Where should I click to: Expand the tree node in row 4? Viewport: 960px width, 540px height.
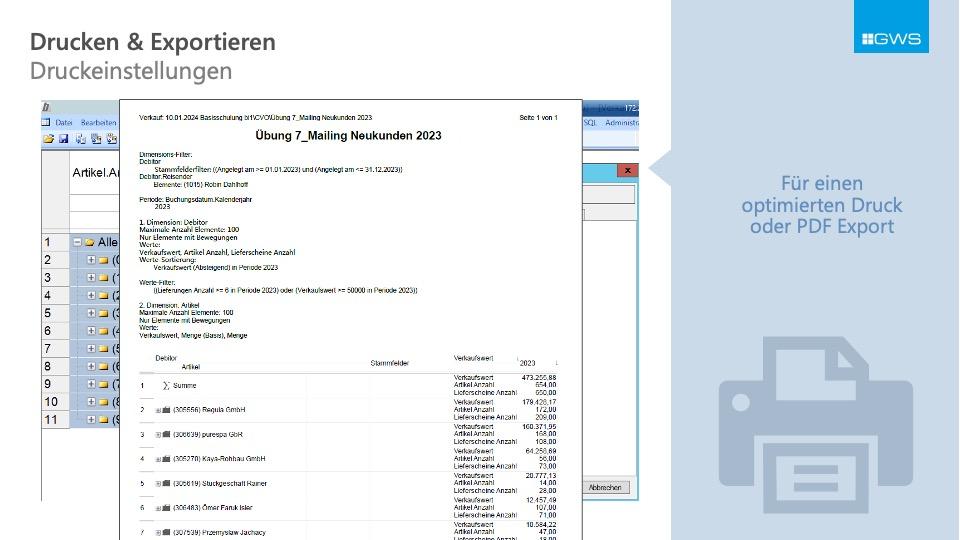click(91, 296)
